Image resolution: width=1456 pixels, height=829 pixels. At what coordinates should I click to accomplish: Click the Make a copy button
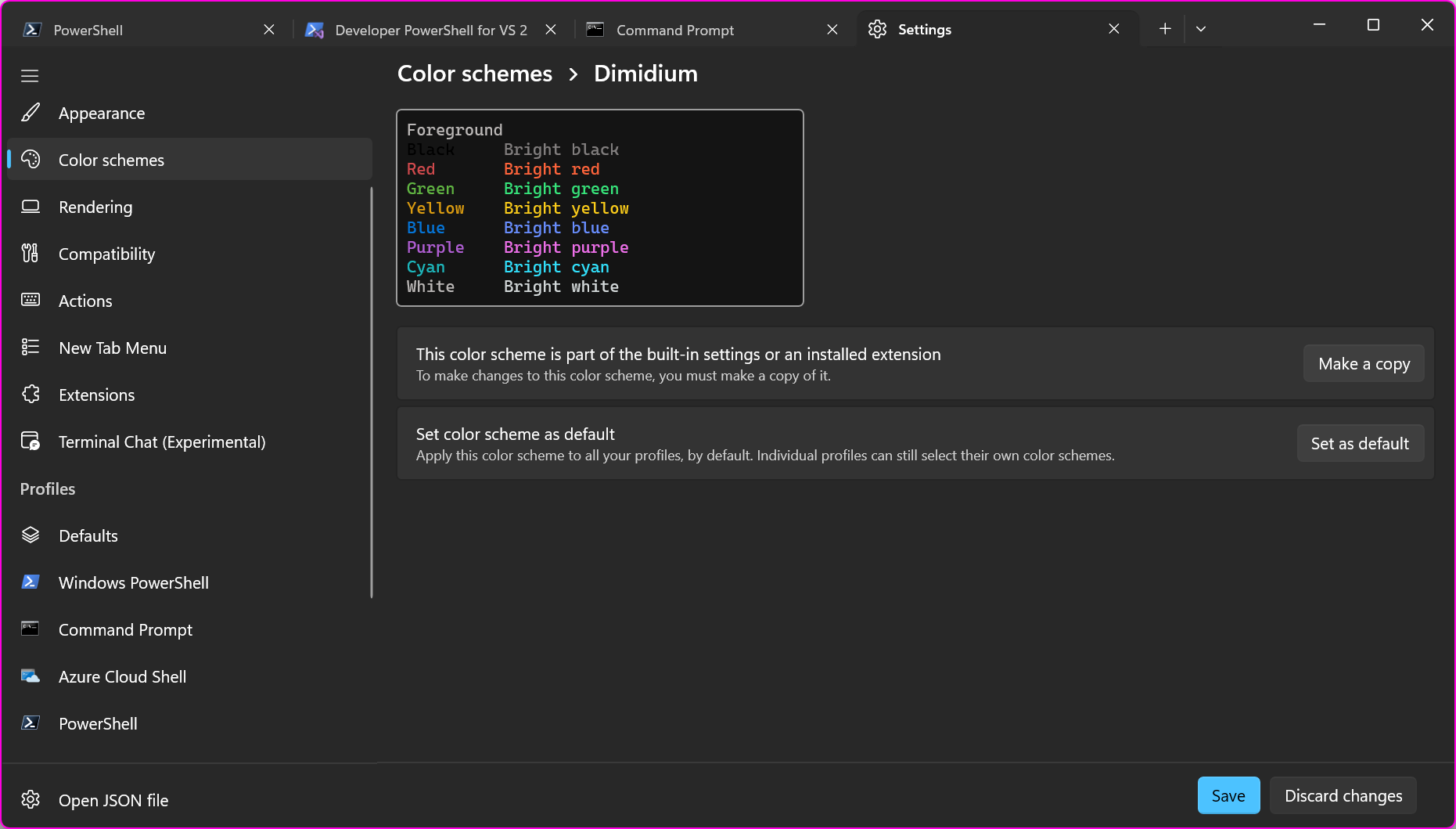pos(1364,363)
